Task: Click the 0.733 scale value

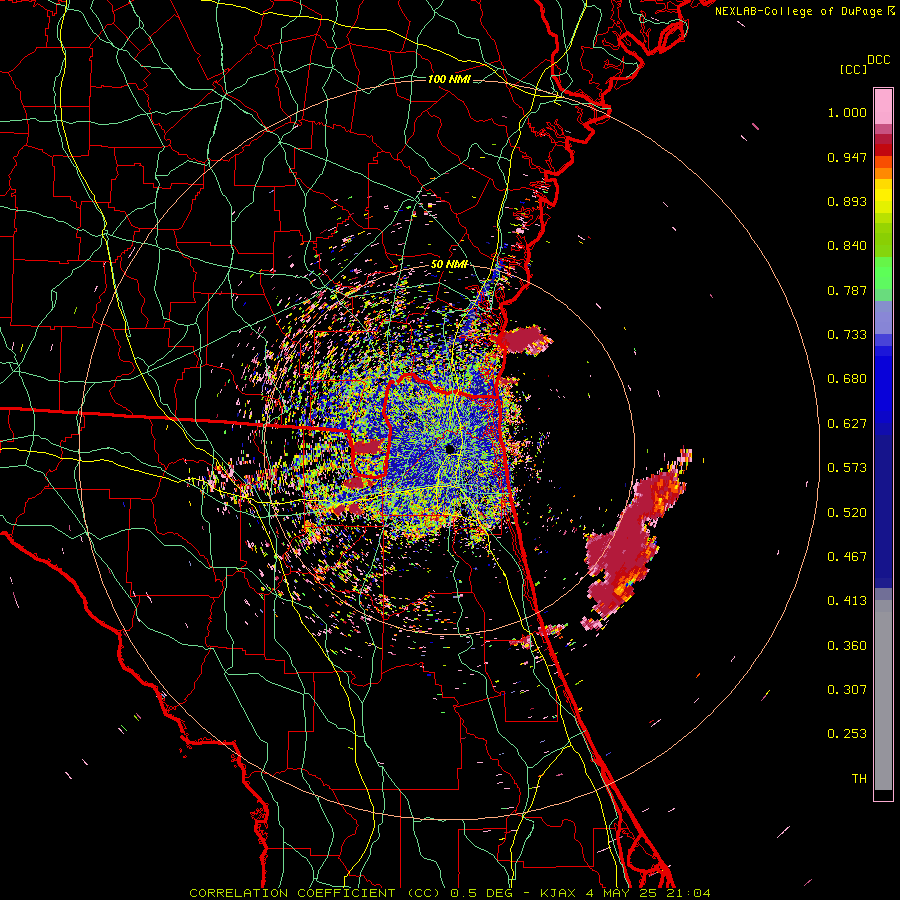Action: (847, 335)
